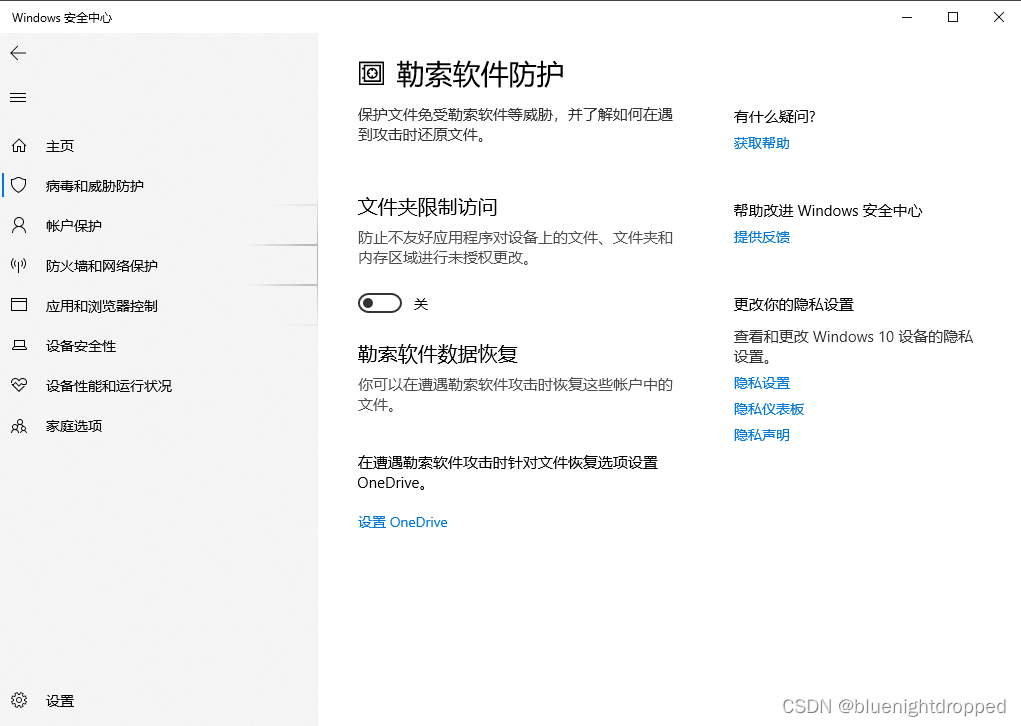1021x726 pixels.
Task: Open 防火墙和网络保护 in the sidebar
Action: pyautogui.click(x=159, y=266)
